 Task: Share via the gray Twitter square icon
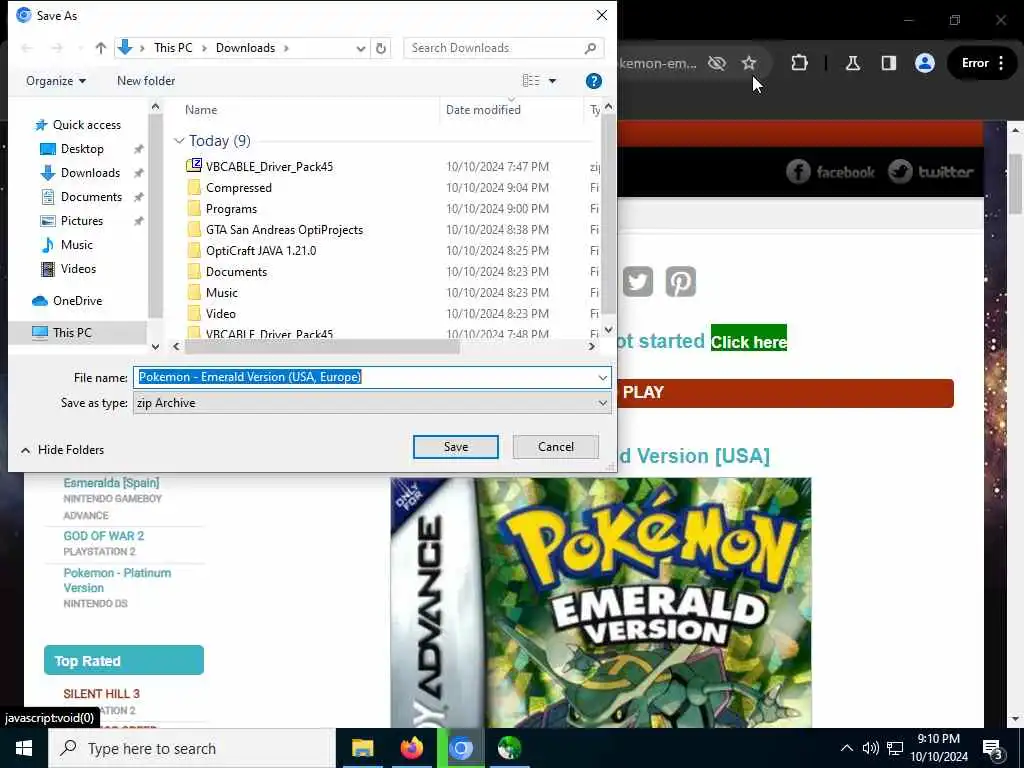pos(637,282)
